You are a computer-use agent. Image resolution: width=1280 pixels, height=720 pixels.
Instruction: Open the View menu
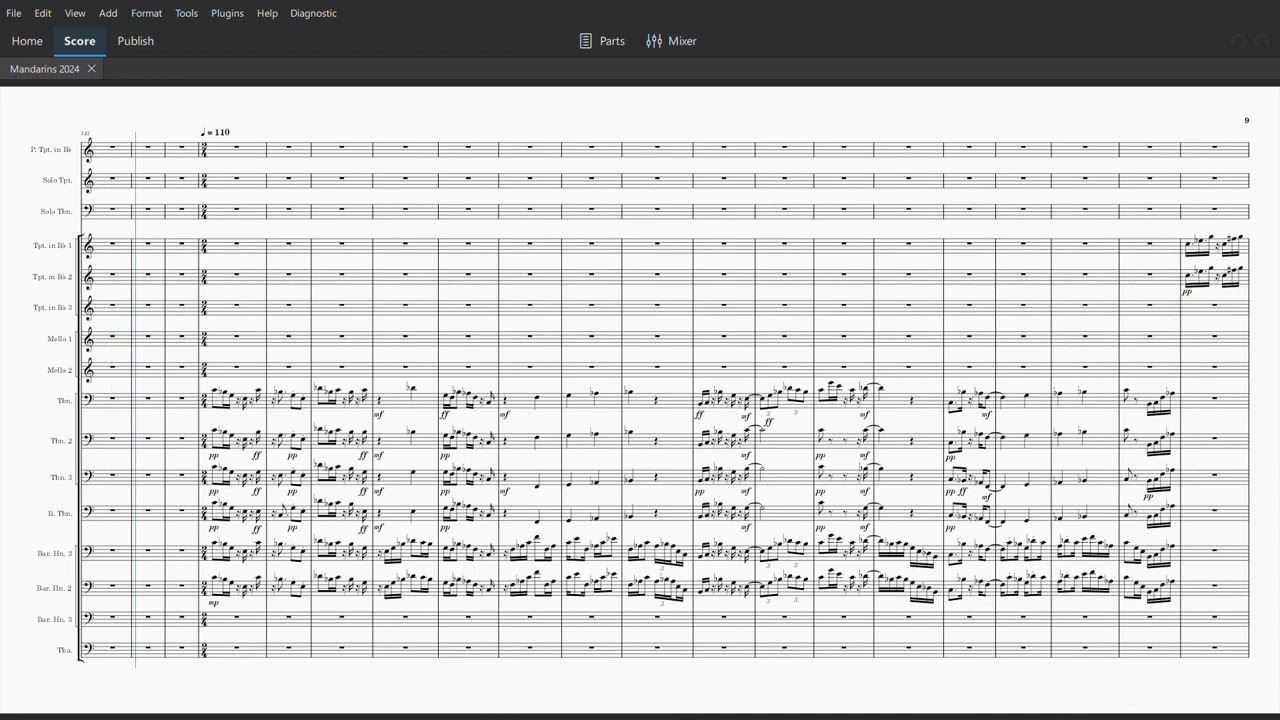pos(75,13)
